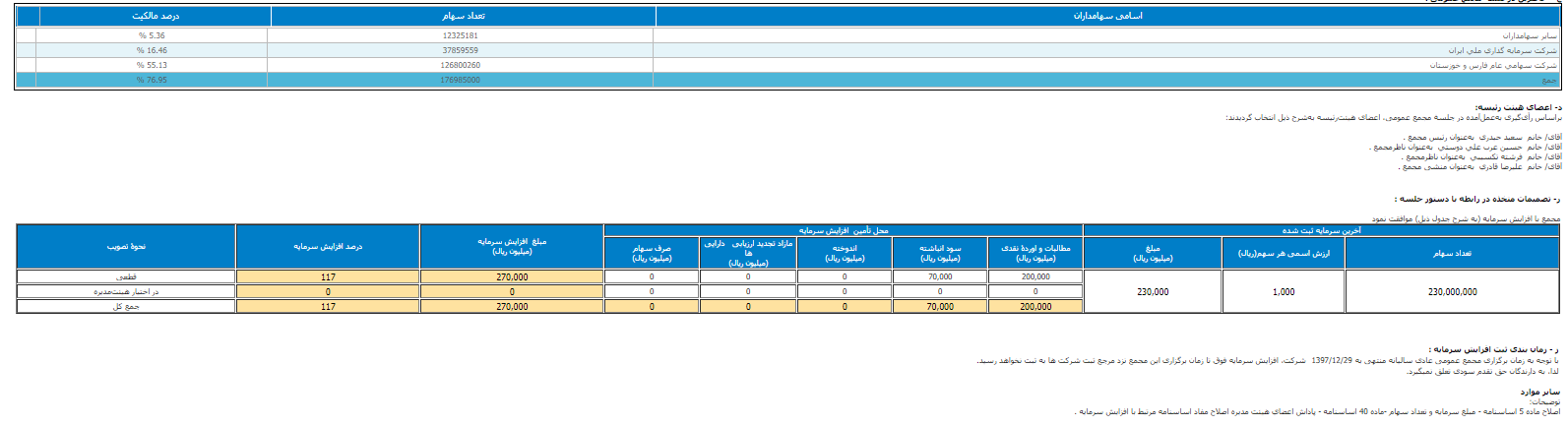Click share count cell 126800260
Image resolution: width=1568 pixels, height=426 pixels.
461,65
